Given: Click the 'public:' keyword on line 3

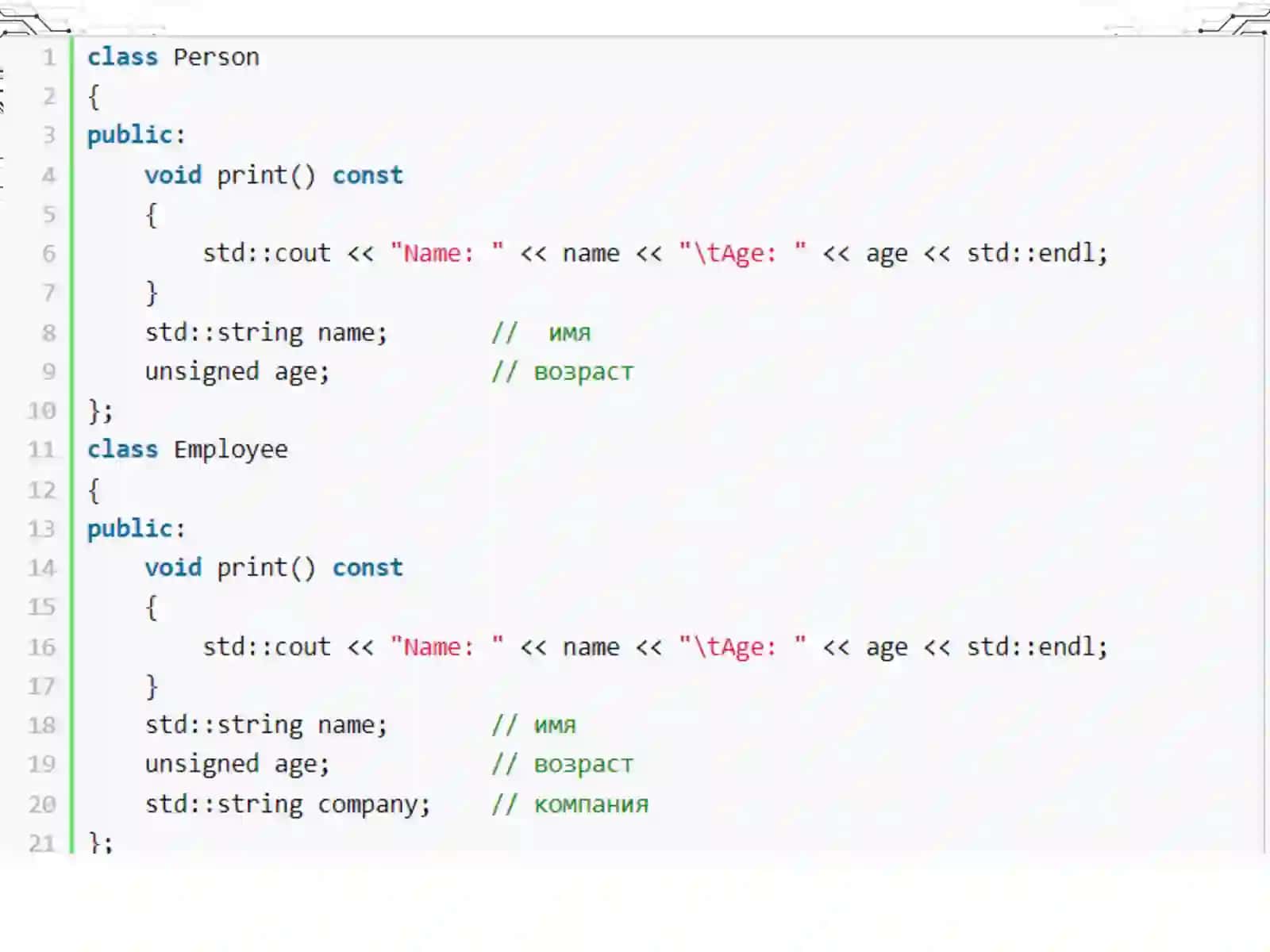Looking at the screenshot, I should pos(136,135).
